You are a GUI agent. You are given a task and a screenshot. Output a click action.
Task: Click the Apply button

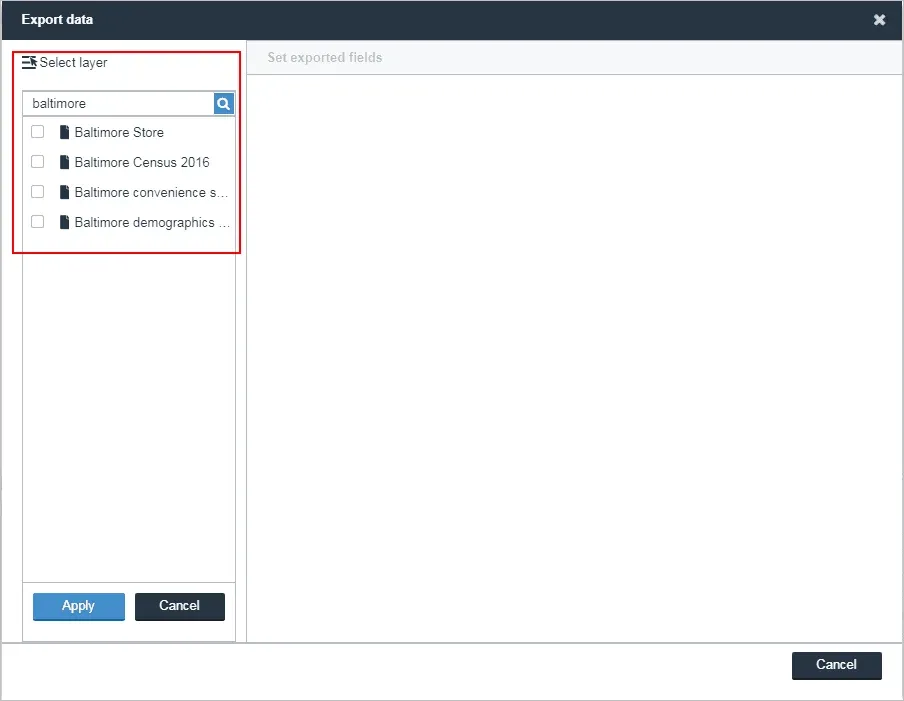pos(79,606)
